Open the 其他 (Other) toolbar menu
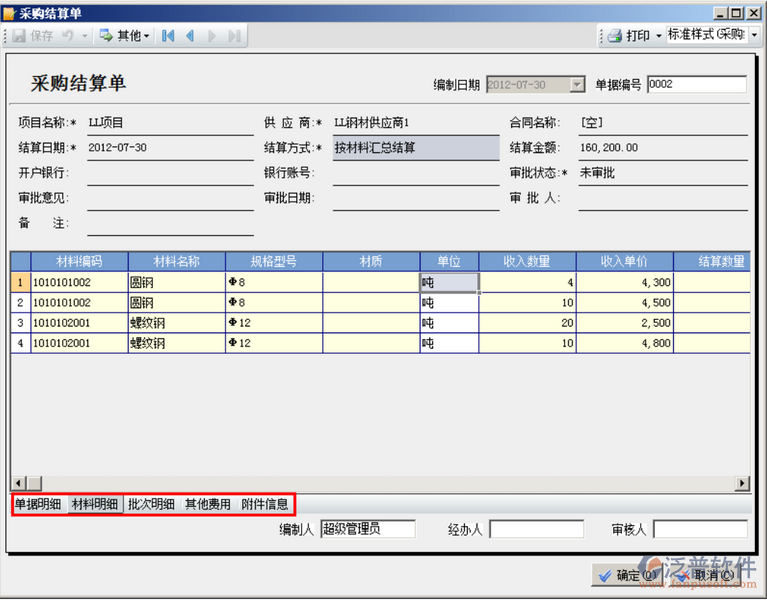This screenshot has width=767, height=600. click(124, 36)
